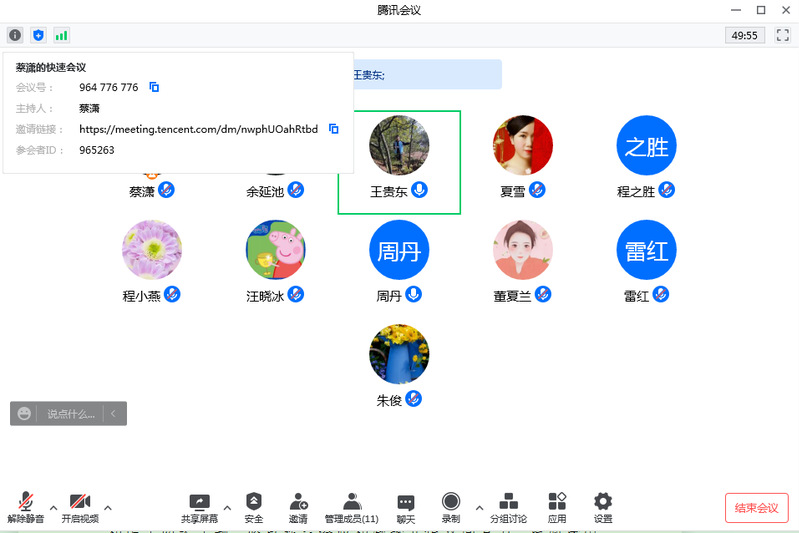Viewport: 799px width, 533px height.
Task: Open breakout rooms (分组讨论)
Action: pyautogui.click(x=508, y=507)
